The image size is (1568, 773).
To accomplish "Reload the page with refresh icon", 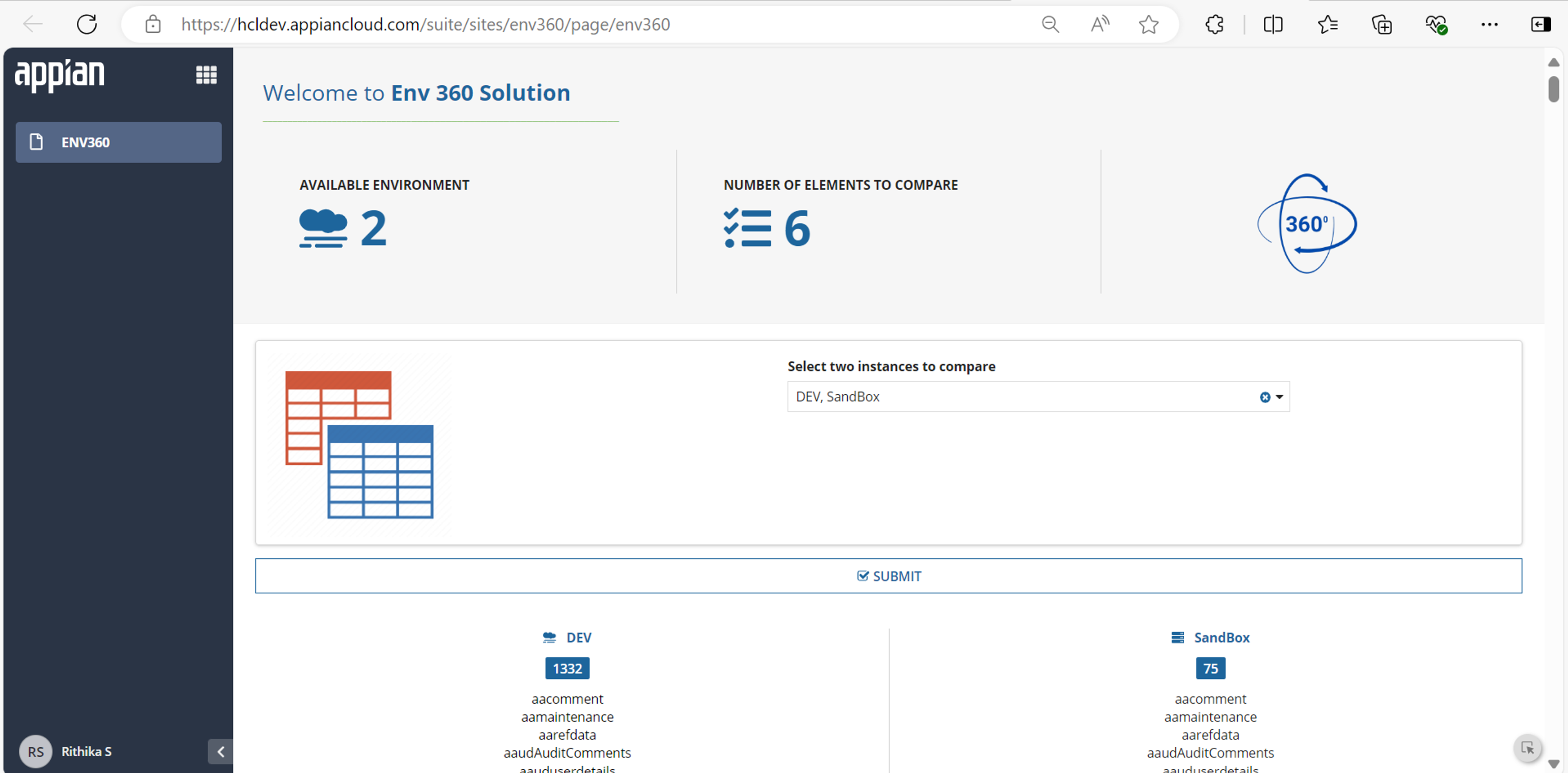I will [x=87, y=24].
